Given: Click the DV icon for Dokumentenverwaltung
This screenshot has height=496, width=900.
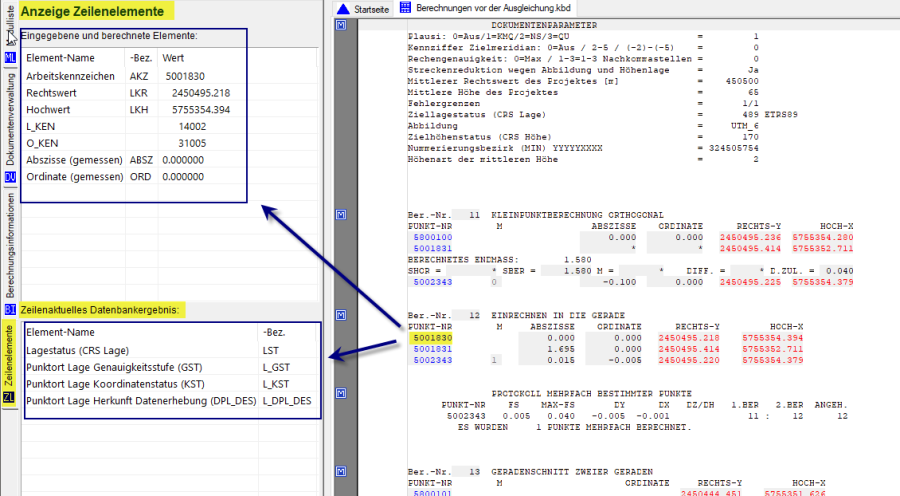Looking at the screenshot, I should (x=10, y=177).
